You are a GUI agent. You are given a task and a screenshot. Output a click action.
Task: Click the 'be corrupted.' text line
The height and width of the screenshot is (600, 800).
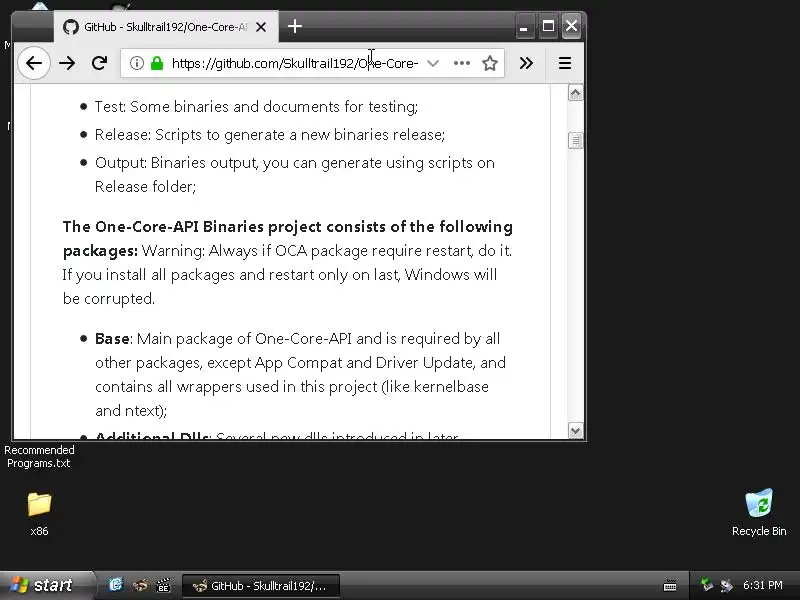(x=109, y=298)
